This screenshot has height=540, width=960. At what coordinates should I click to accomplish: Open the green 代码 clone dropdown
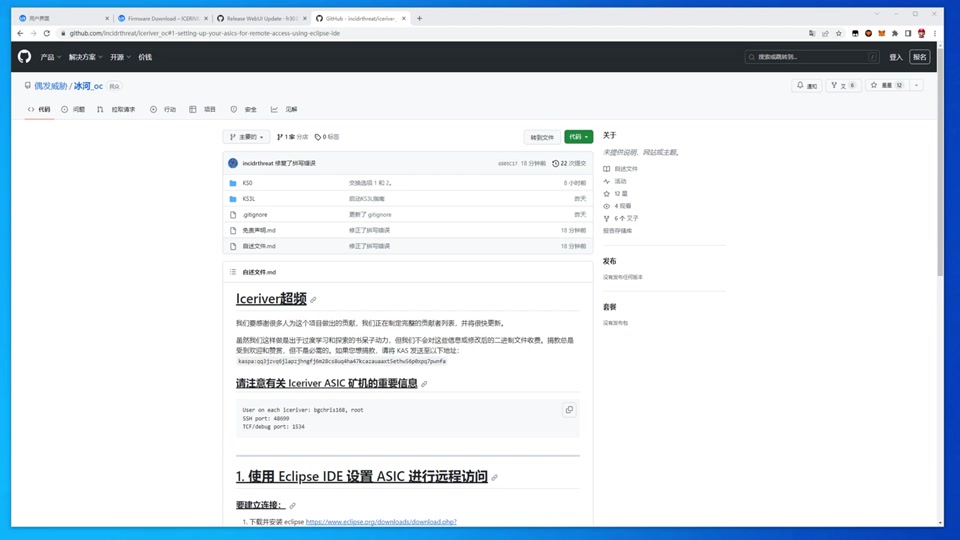coord(578,137)
